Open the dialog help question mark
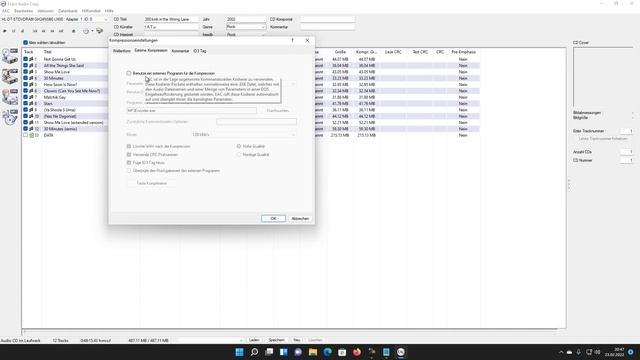Viewport: 640px width, 360px height. tap(292, 40)
